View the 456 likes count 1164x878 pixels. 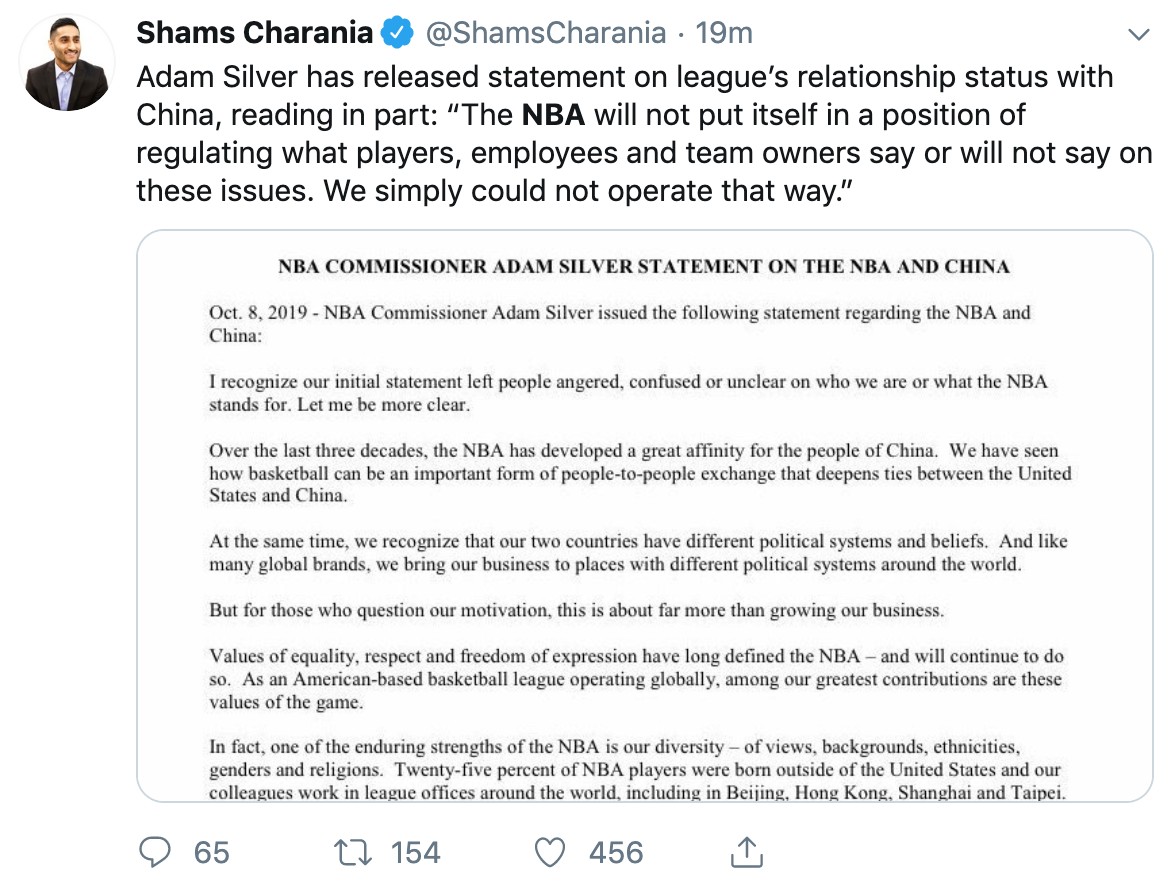pos(616,853)
